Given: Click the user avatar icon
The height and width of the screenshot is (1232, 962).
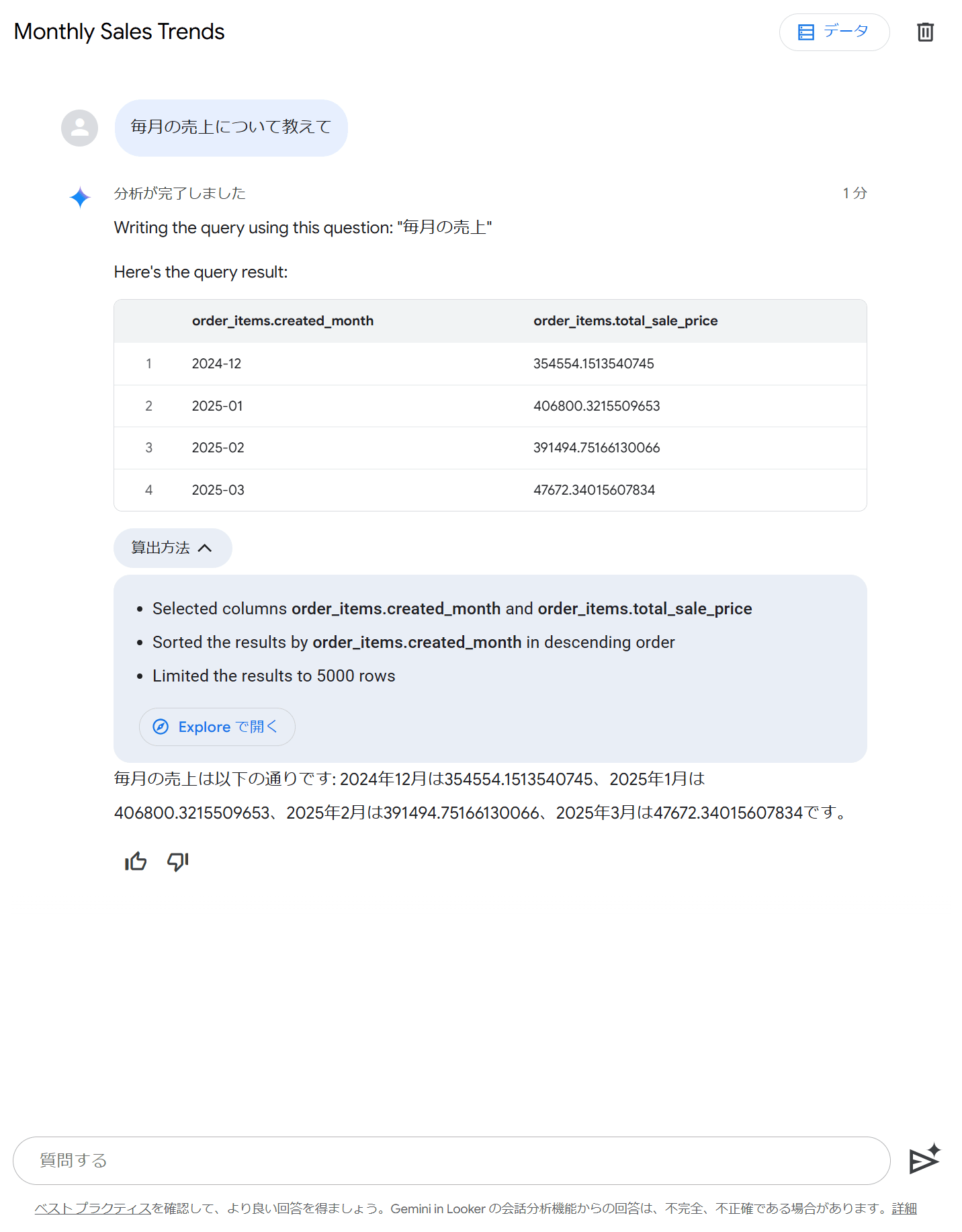Looking at the screenshot, I should (80, 128).
